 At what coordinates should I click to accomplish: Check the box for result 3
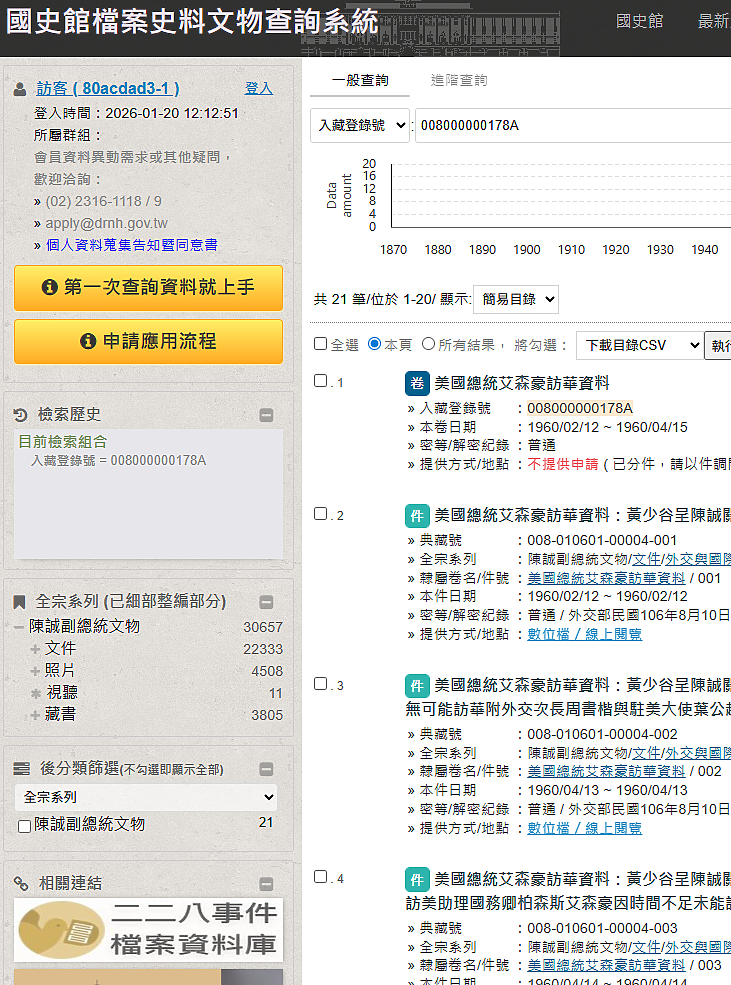point(320,683)
